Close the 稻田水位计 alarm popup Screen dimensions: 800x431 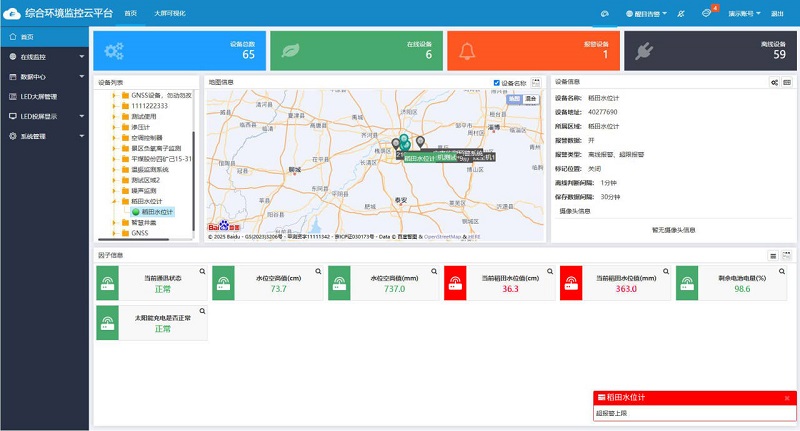point(787,398)
